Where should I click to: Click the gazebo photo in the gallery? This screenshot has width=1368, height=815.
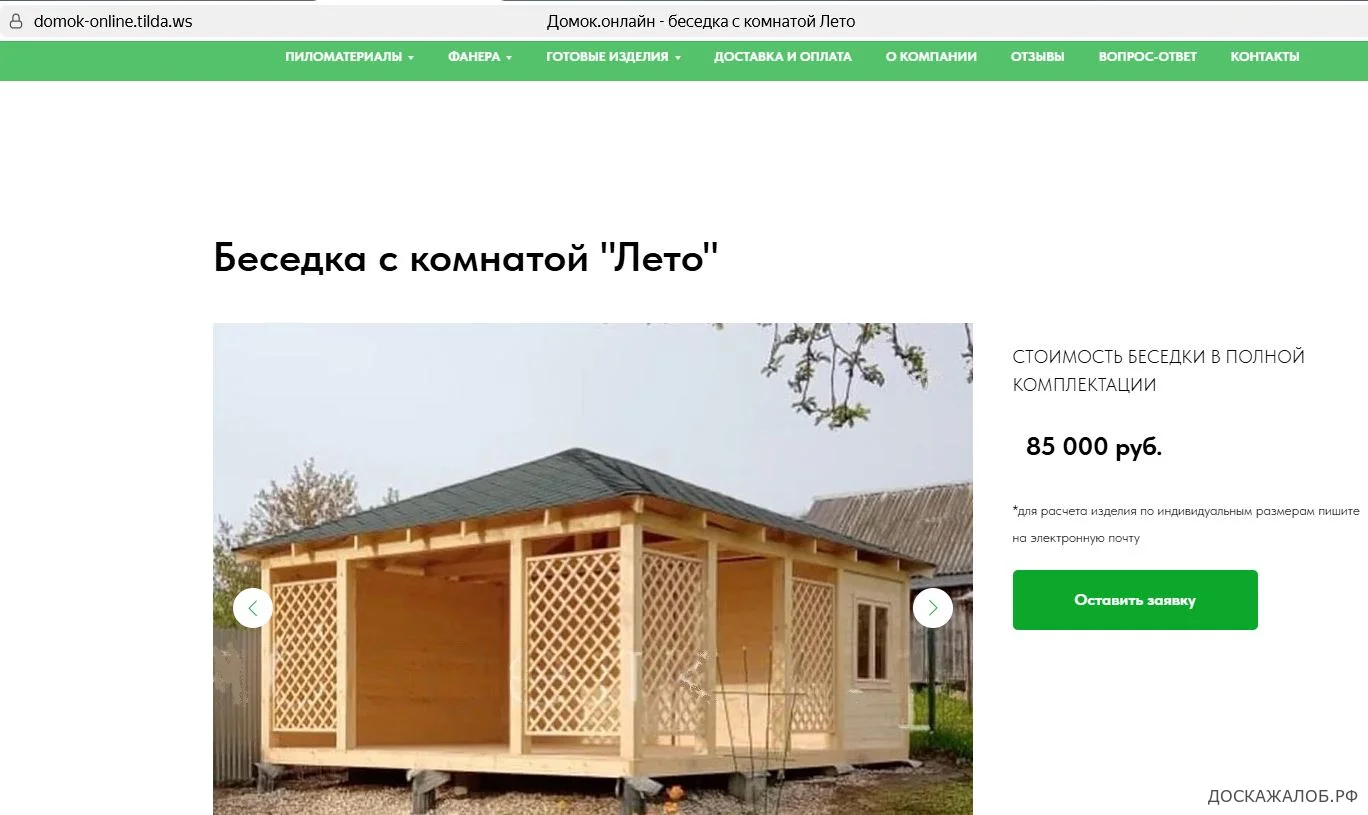(x=592, y=568)
